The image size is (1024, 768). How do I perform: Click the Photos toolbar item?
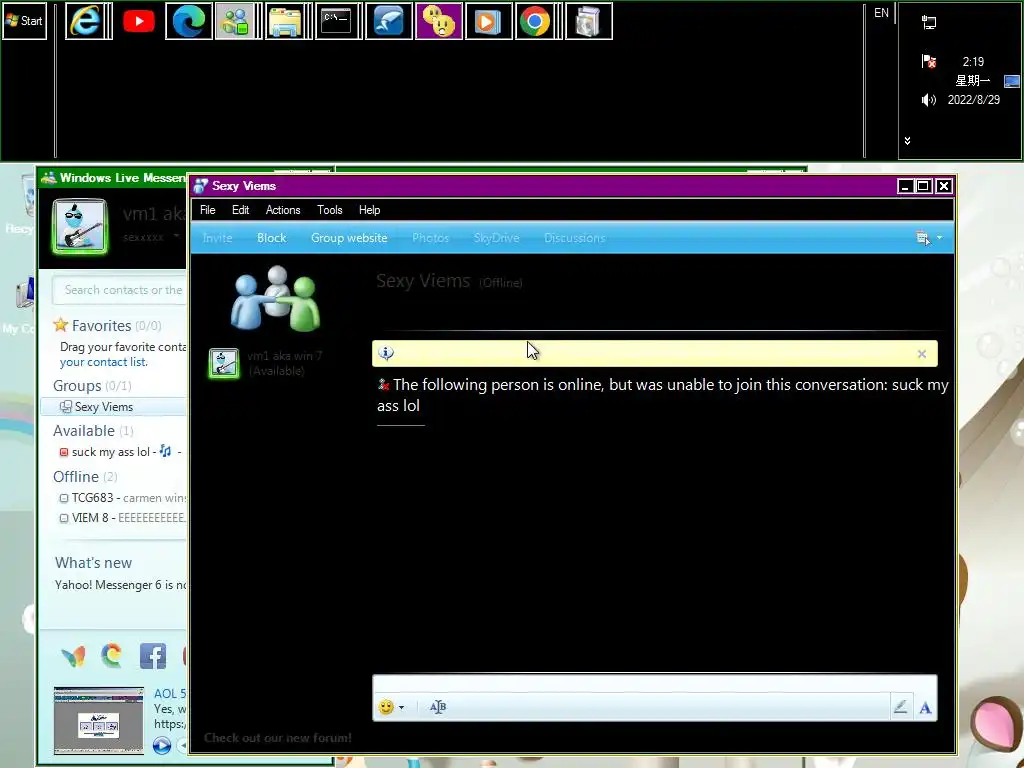point(430,238)
